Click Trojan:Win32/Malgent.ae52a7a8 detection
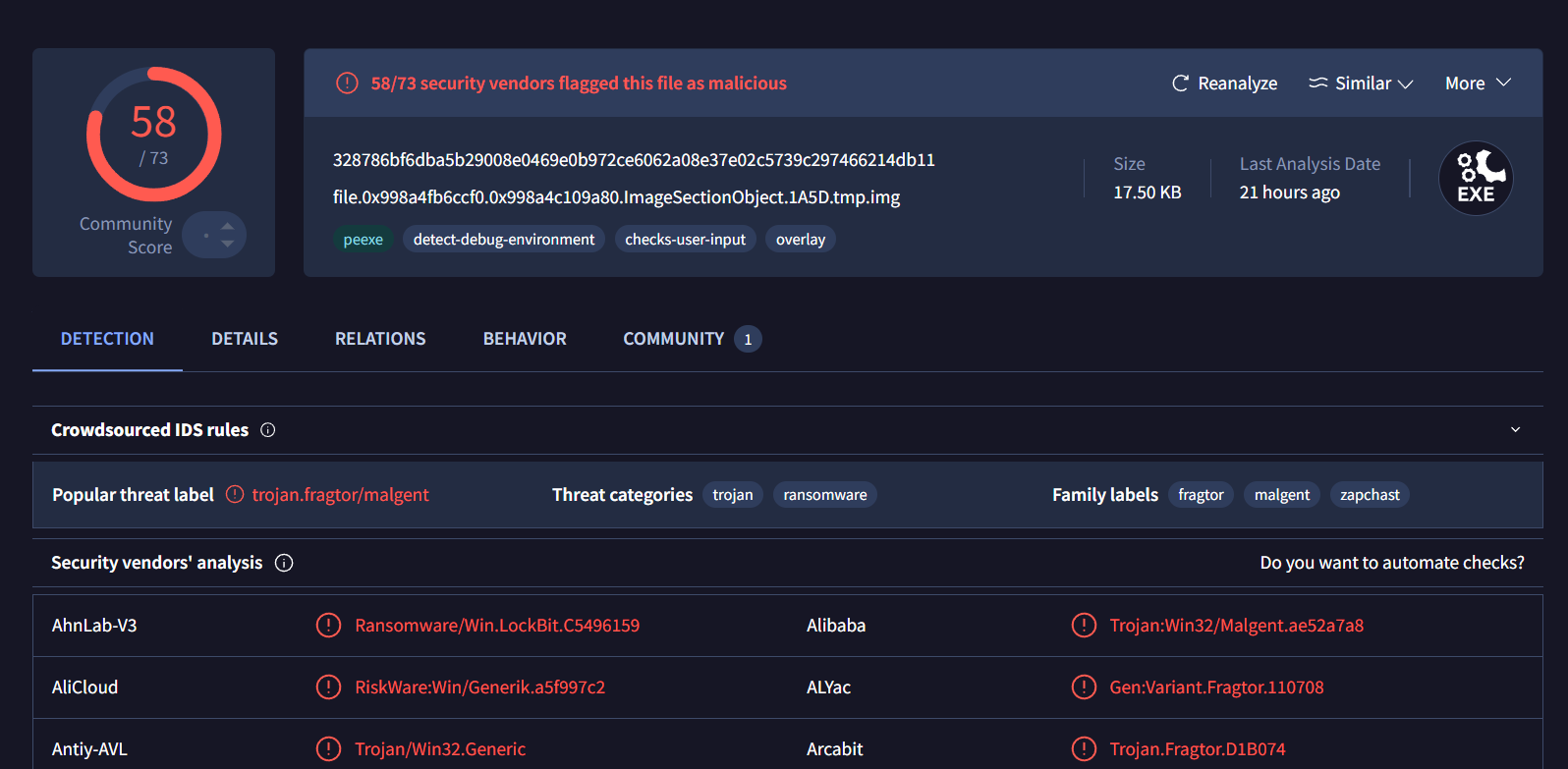 1237,626
